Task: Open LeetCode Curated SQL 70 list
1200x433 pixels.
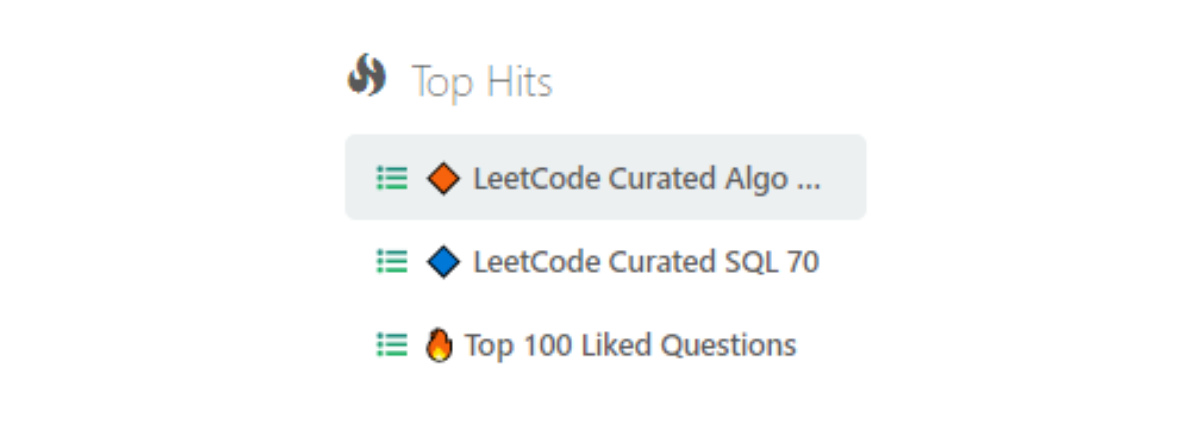Action: (x=645, y=262)
